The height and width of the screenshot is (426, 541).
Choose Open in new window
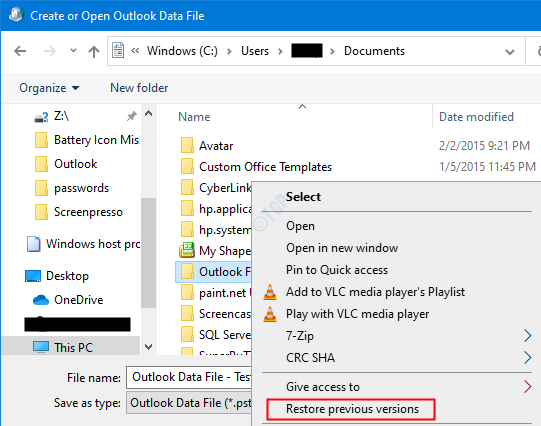[x=342, y=248]
